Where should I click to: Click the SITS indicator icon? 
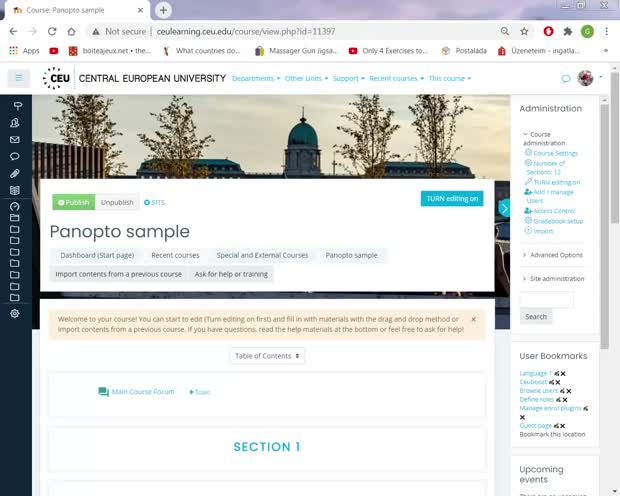[147, 203]
